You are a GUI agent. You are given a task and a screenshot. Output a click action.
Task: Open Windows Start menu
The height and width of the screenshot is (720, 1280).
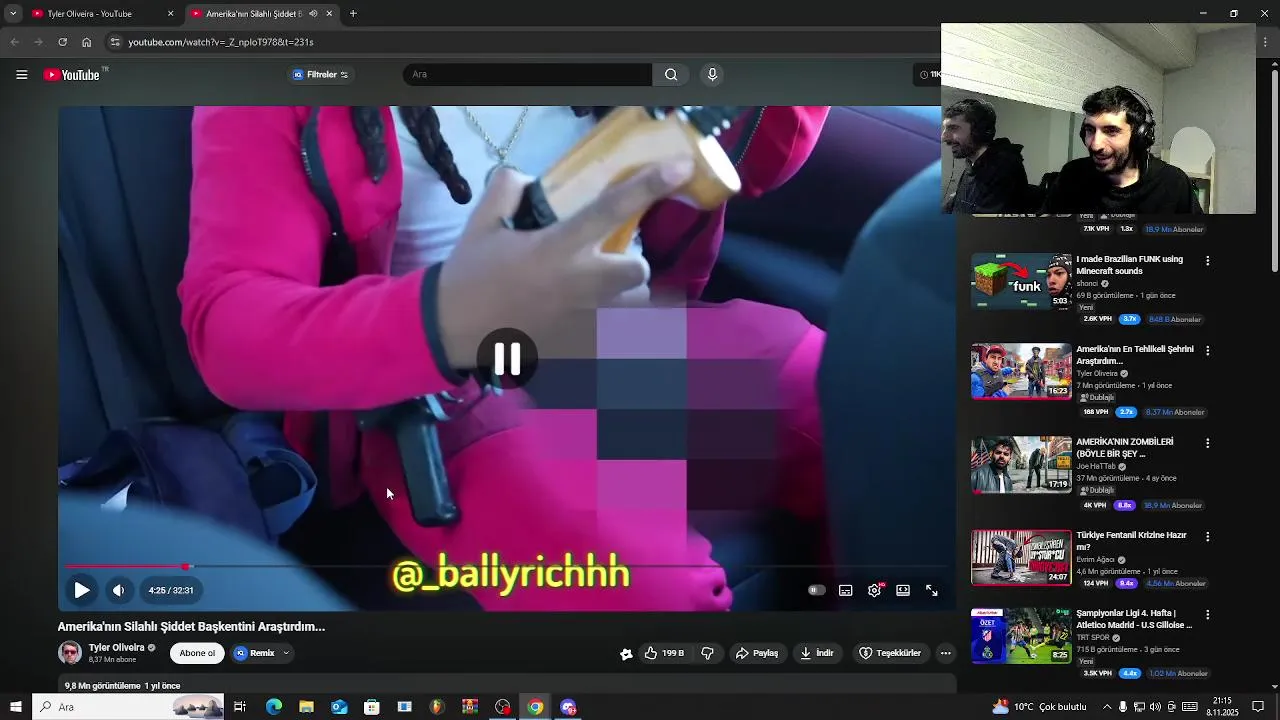tap(15, 707)
